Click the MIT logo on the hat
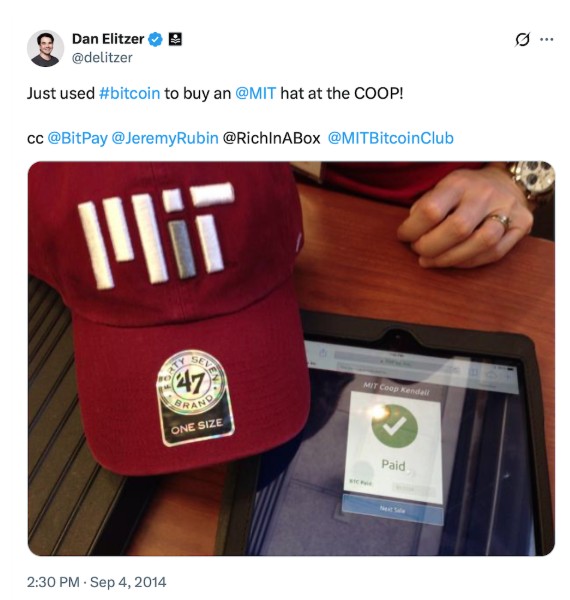Screen dimensions: 570x600 coord(157,234)
